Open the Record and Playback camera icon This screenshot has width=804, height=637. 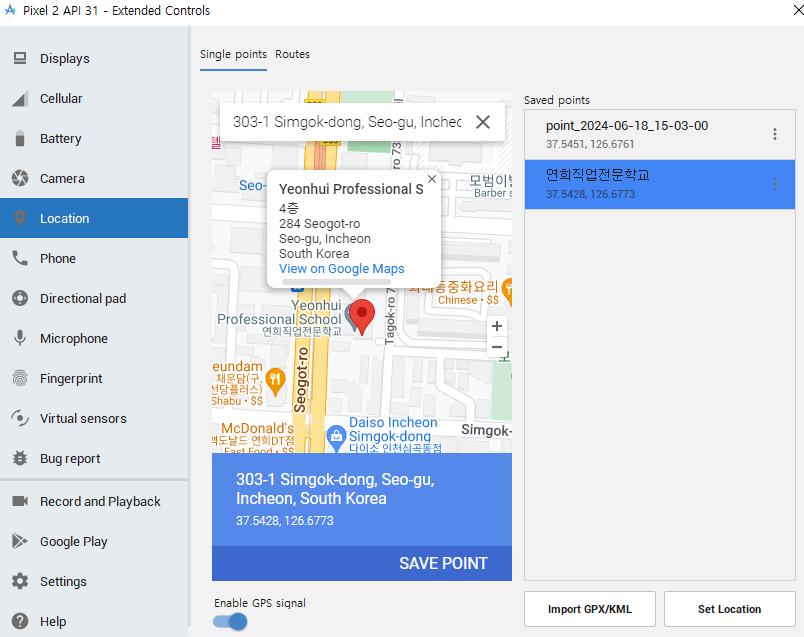coord(20,501)
